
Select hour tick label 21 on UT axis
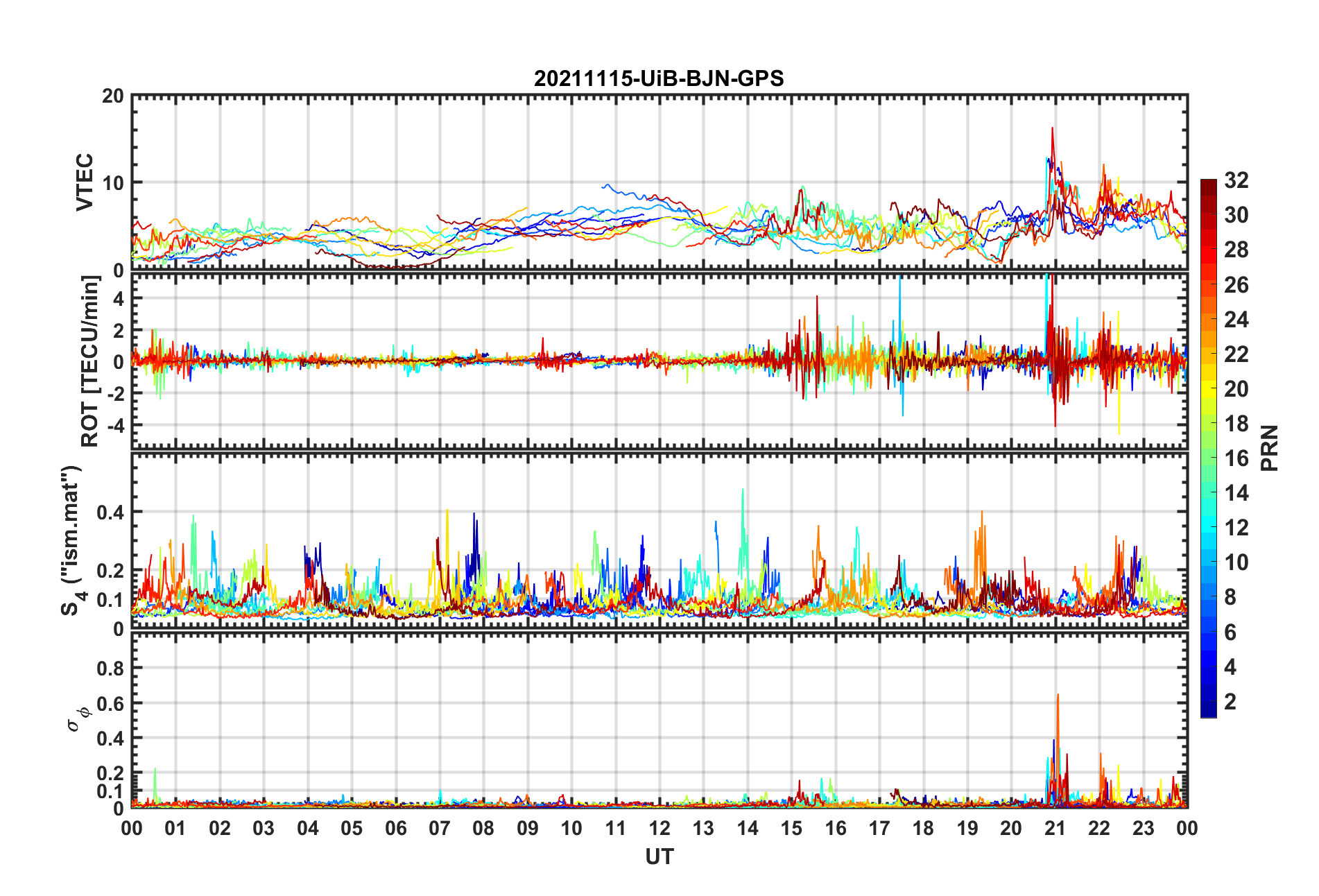(1055, 828)
